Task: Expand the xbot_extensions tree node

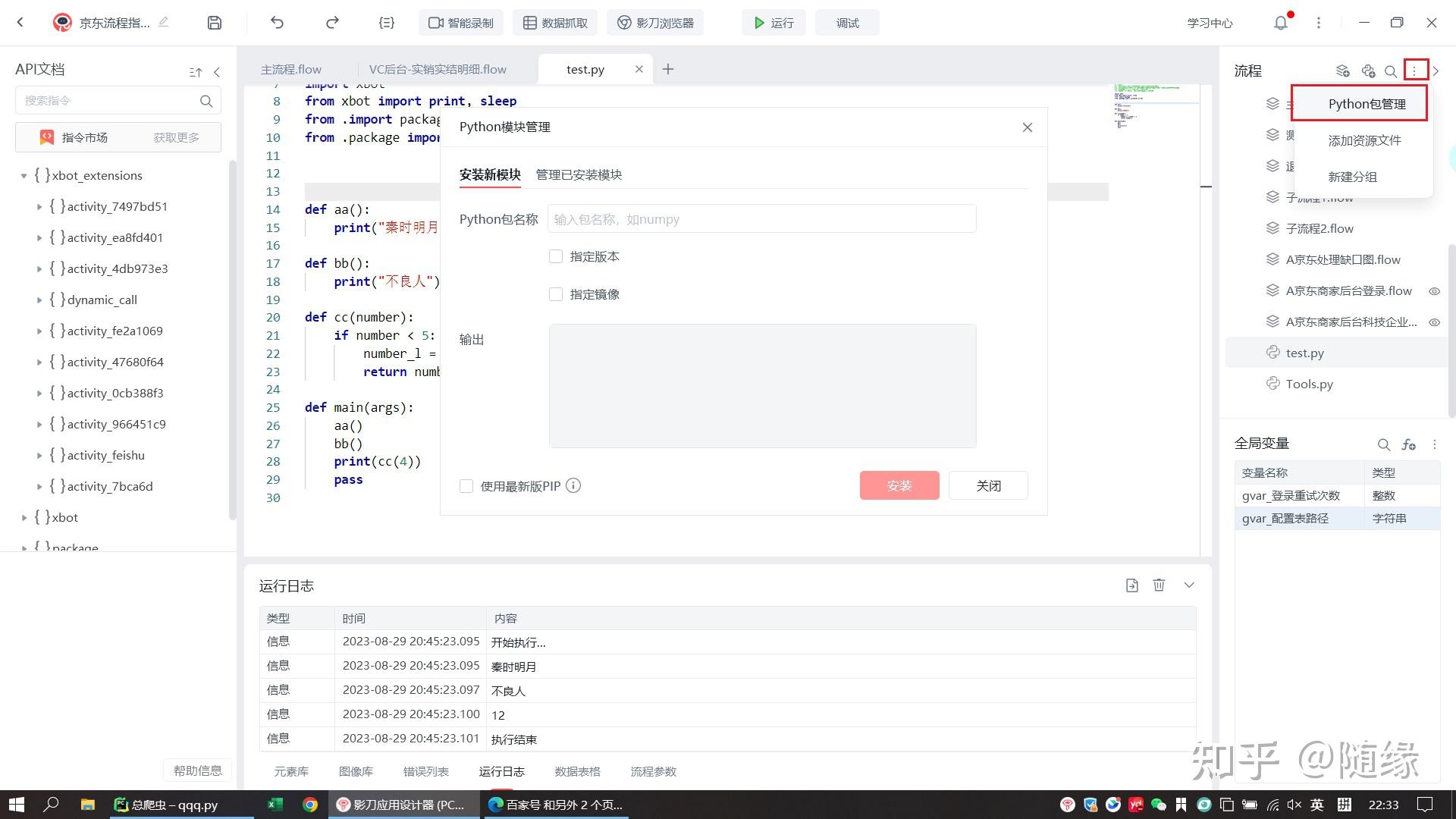Action: tap(24, 175)
